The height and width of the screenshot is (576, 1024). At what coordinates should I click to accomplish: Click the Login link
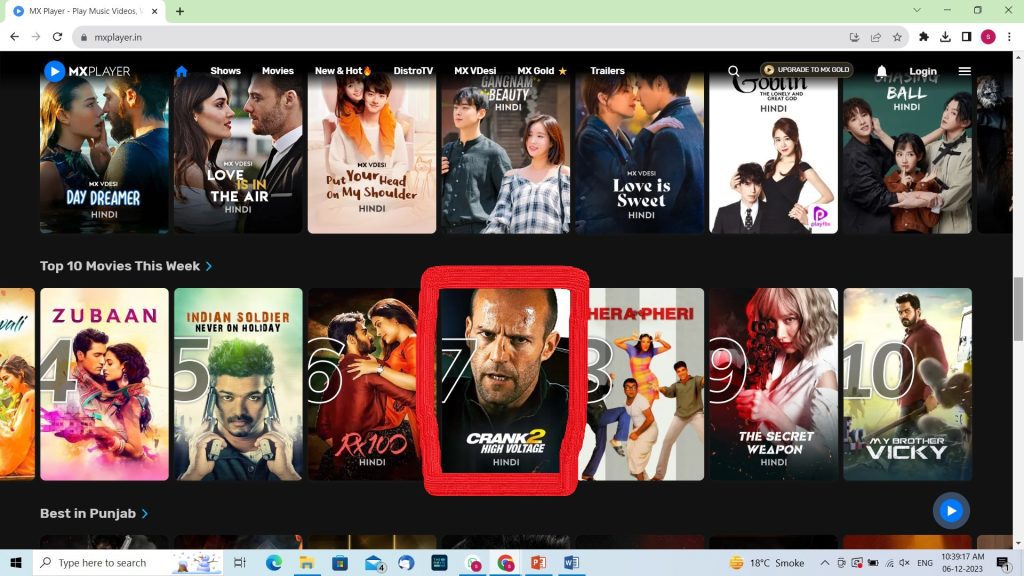tap(923, 71)
